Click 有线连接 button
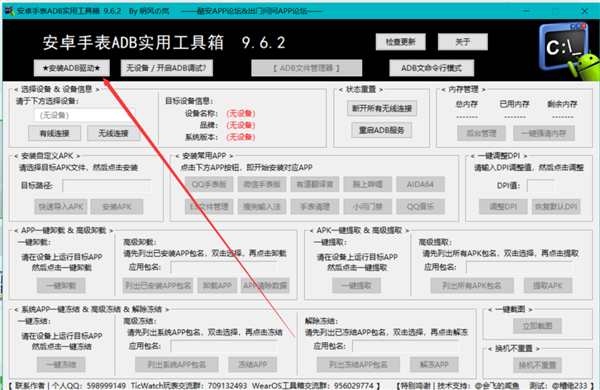 click(x=54, y=133)
